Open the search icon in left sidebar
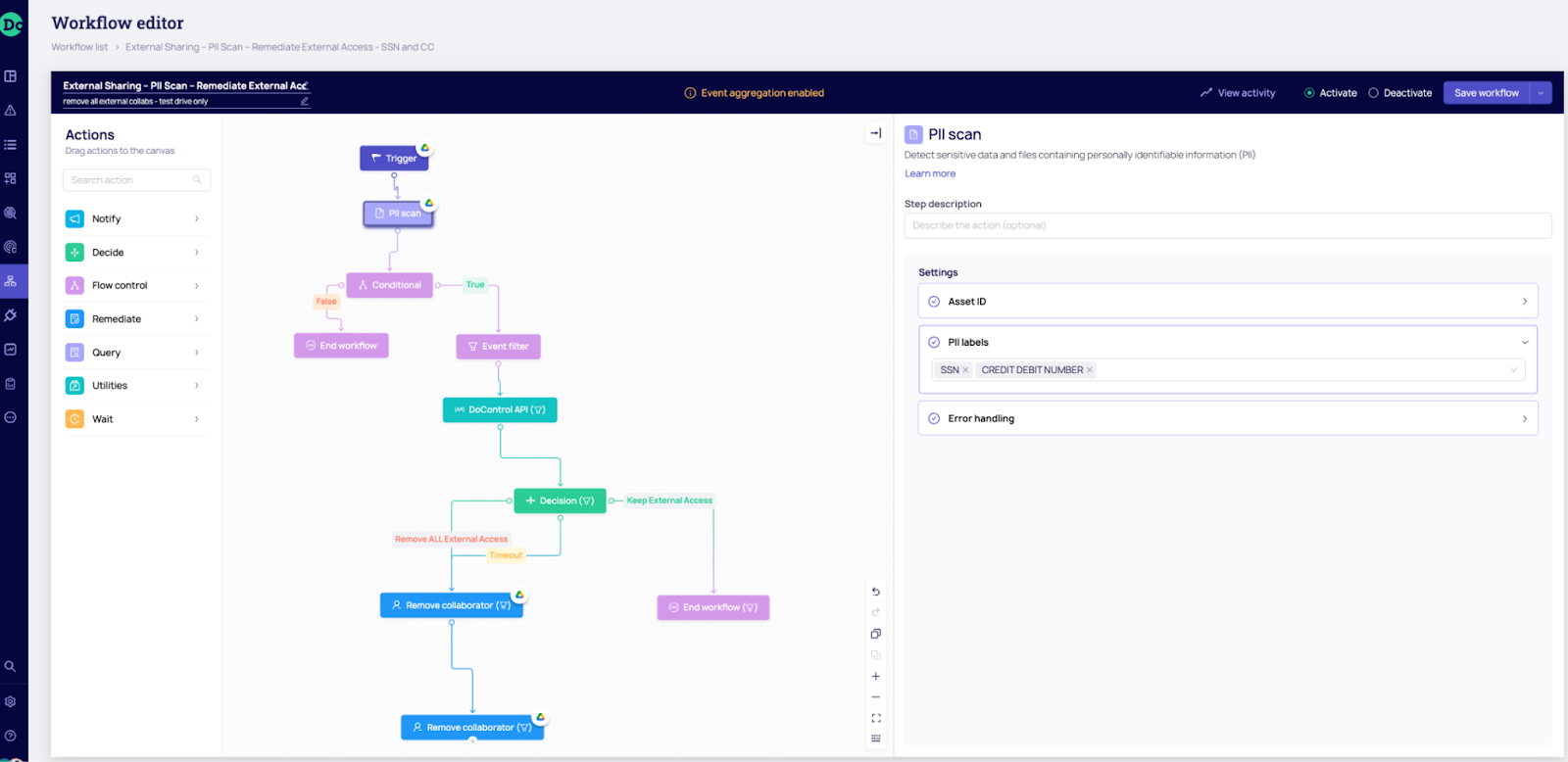The image size is (1568, 762). click(x=11, y=666)
